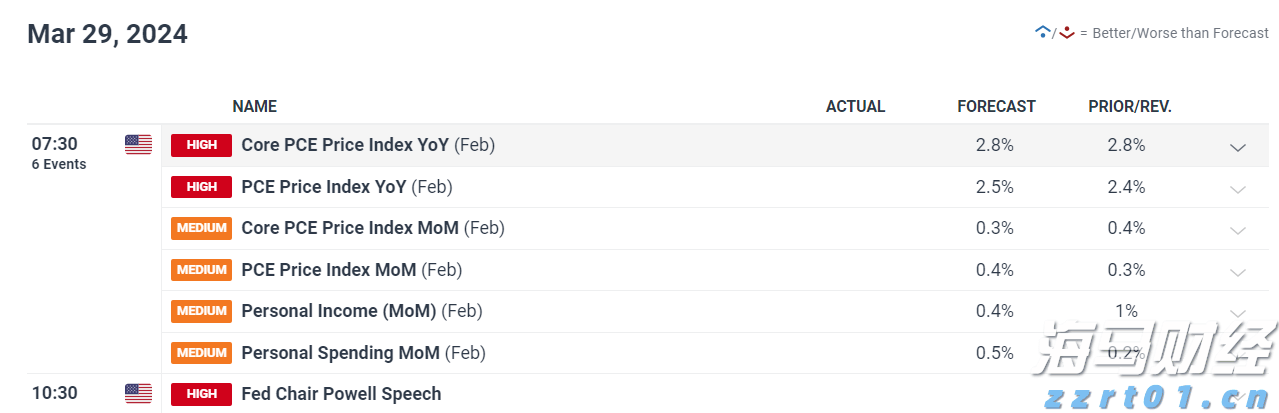The width and height of the screenshot is (1279, 413).
Task: Expand PCE Price Index MoM row chevron
Action: click(x=1238, y=272)
